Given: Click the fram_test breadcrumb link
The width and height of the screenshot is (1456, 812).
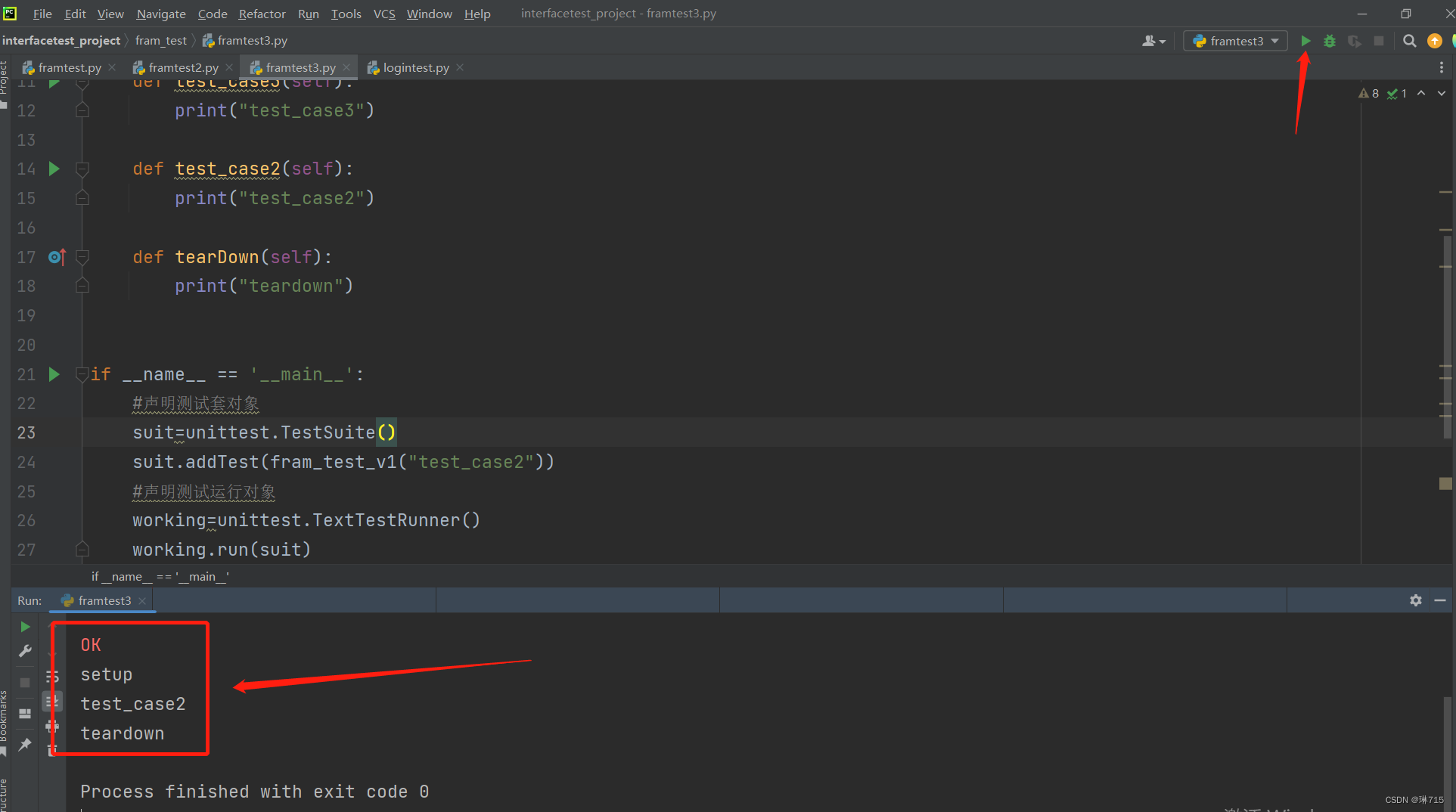Looking at the screenshot, I should tap(160, 40).
